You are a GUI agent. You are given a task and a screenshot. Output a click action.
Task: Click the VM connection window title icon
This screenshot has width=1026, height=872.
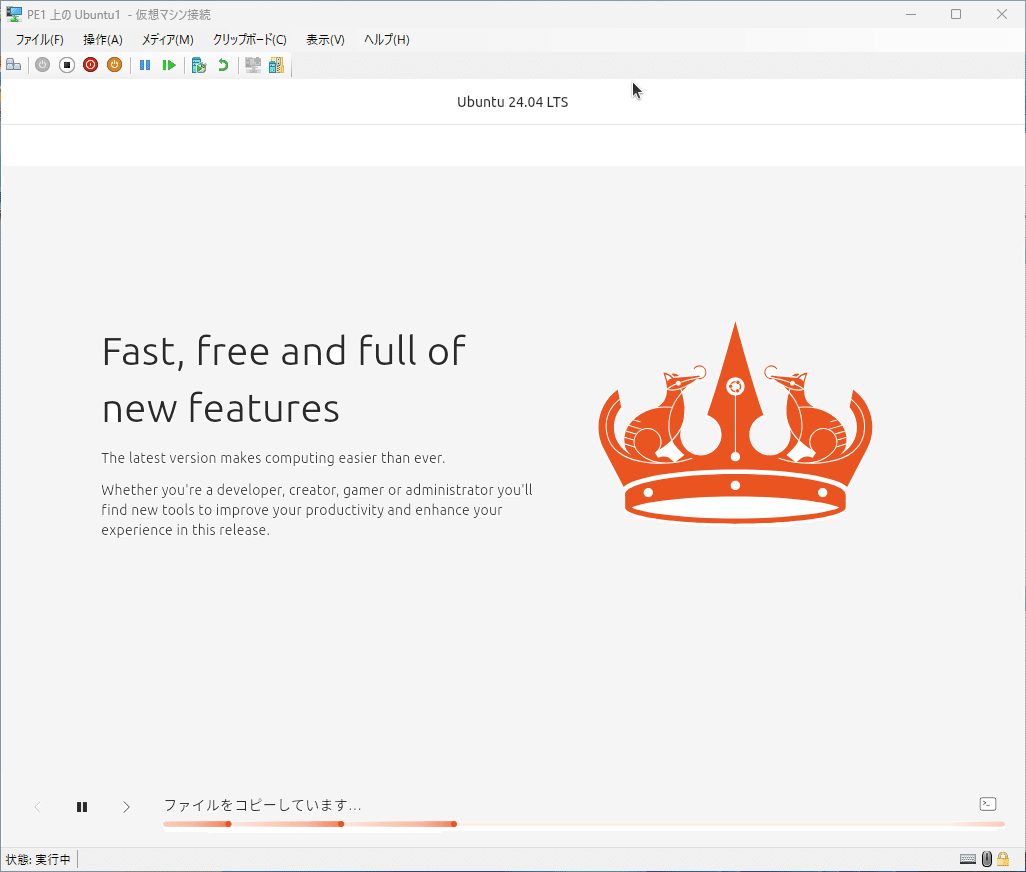[x=13, y=14]
